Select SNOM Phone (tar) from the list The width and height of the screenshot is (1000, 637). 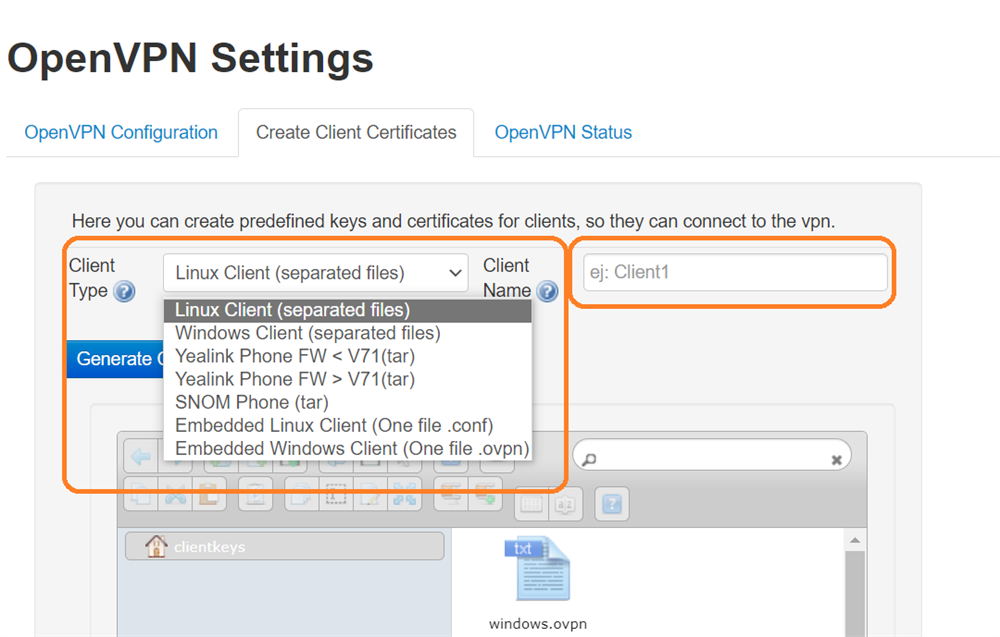[x=251, y=402]
